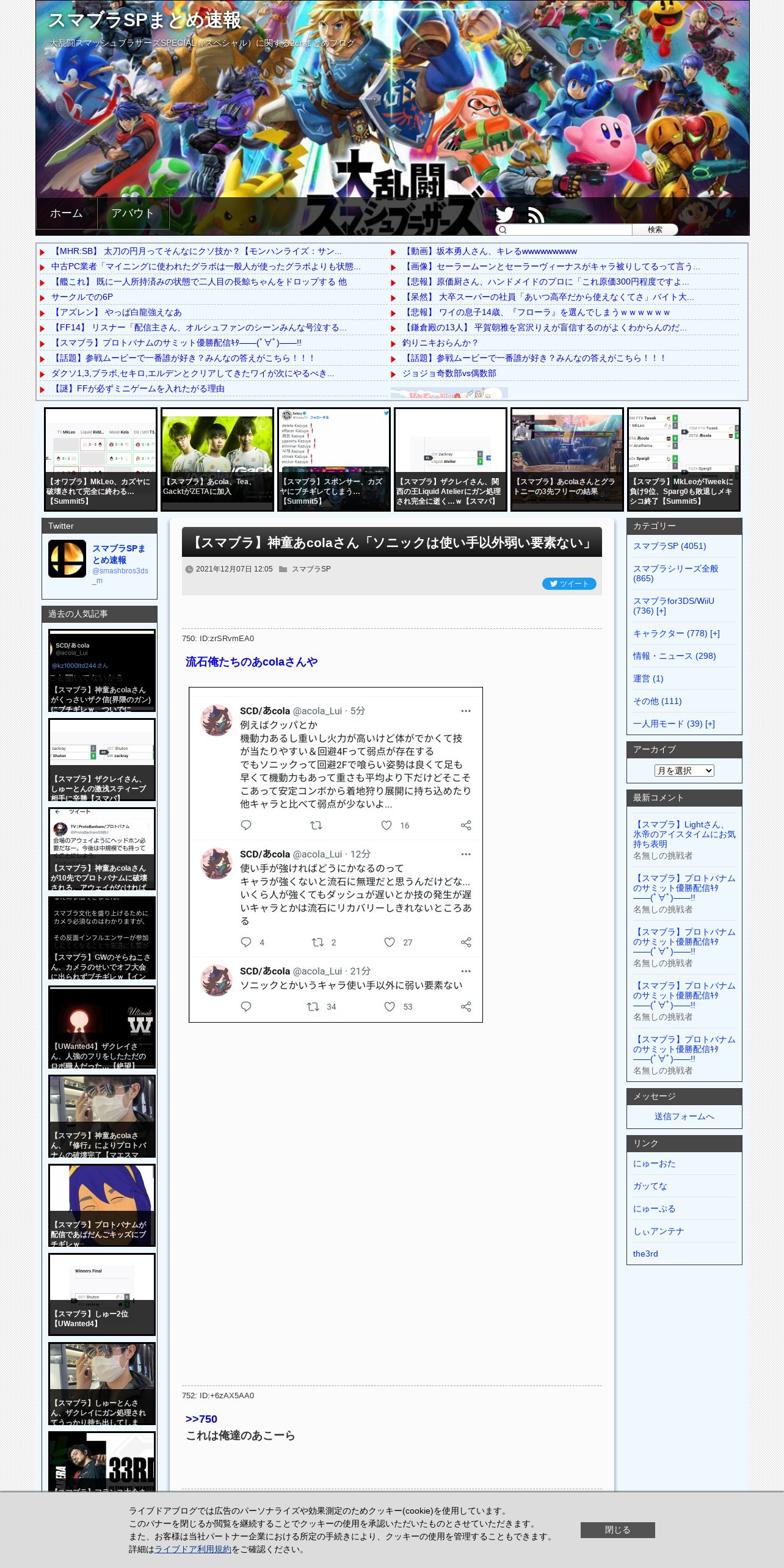Open link ジョジョ奇数部vs偶数部
Image resolution: width=784 pixels, height=1568 pixels.
point(449,373)
